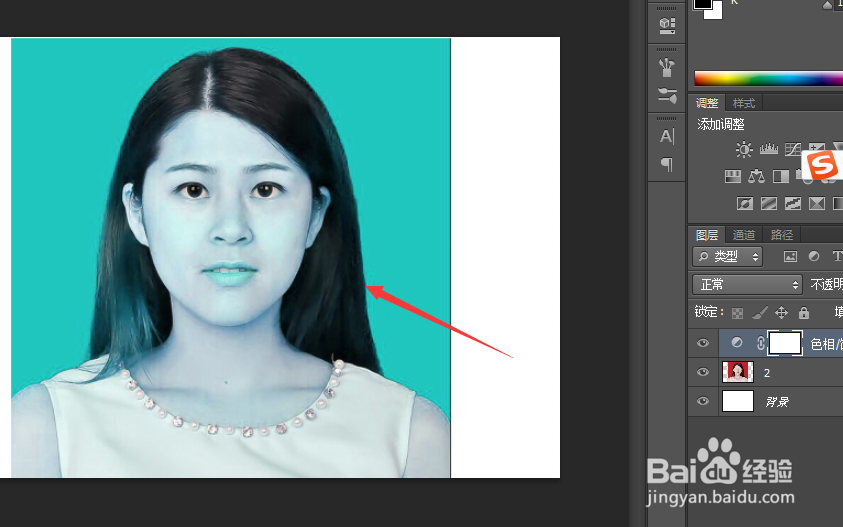The image size is (843, 527).
Task: Click the Sogou input method icon
Action: pos(821,165)
